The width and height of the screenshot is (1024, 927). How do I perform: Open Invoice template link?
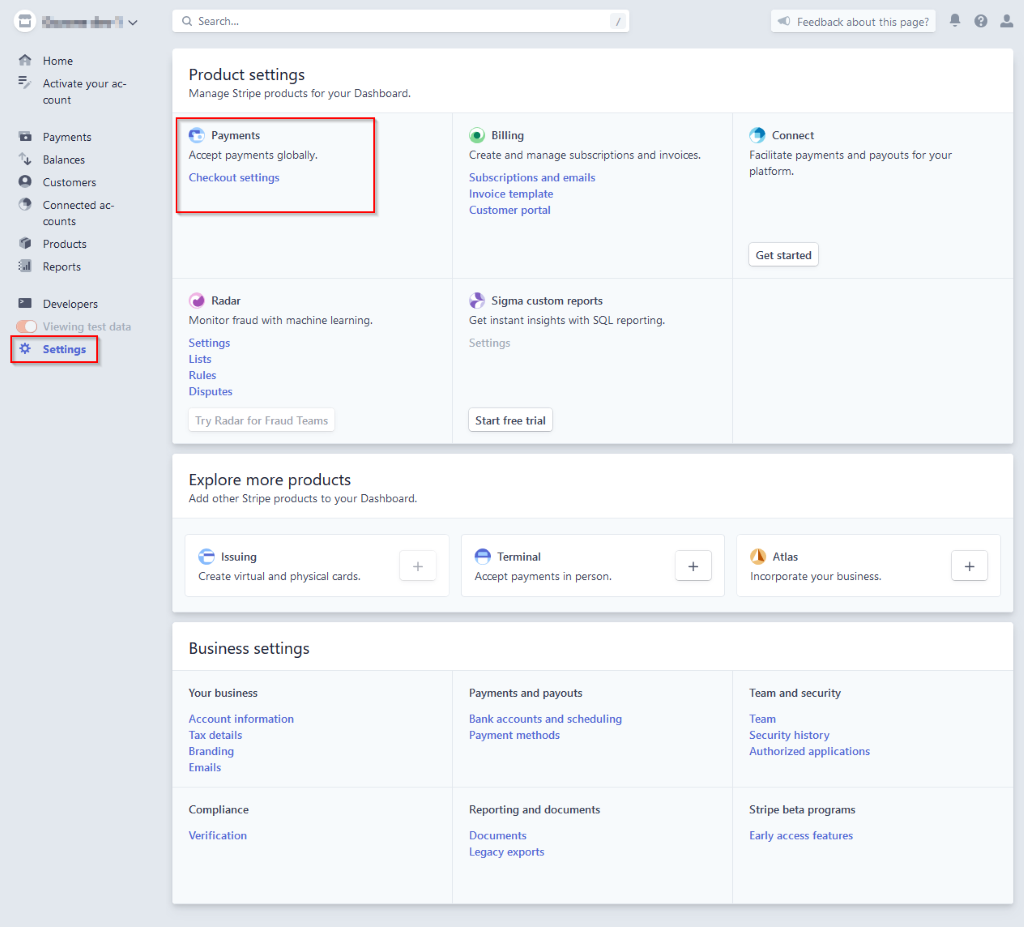511,193
